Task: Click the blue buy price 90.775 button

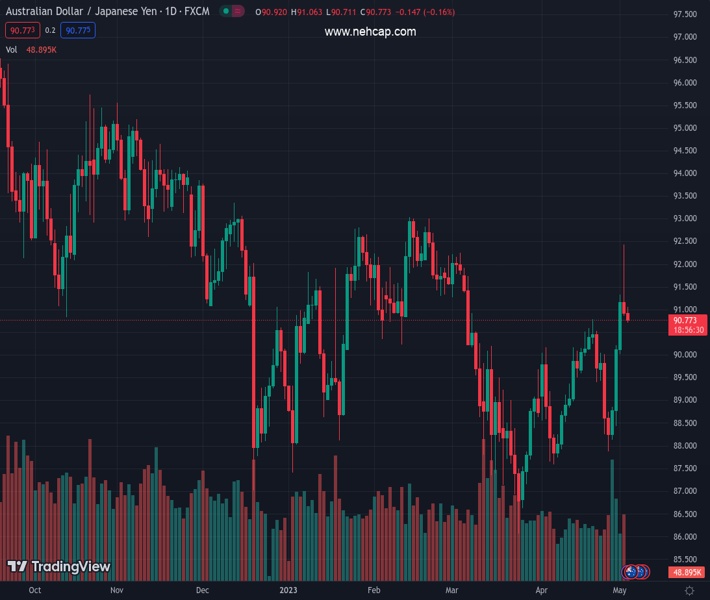Action: point(78,31)
